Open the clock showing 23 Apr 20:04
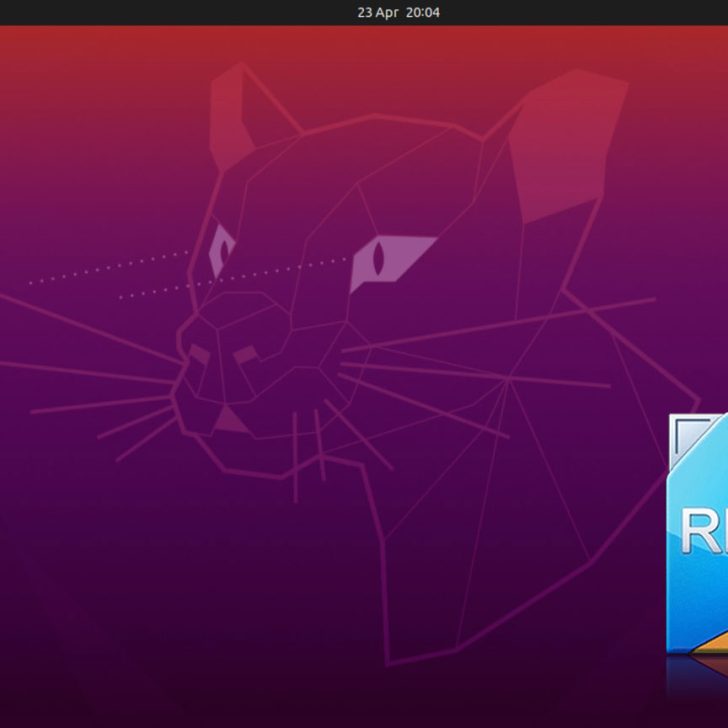 pos(398,13)
